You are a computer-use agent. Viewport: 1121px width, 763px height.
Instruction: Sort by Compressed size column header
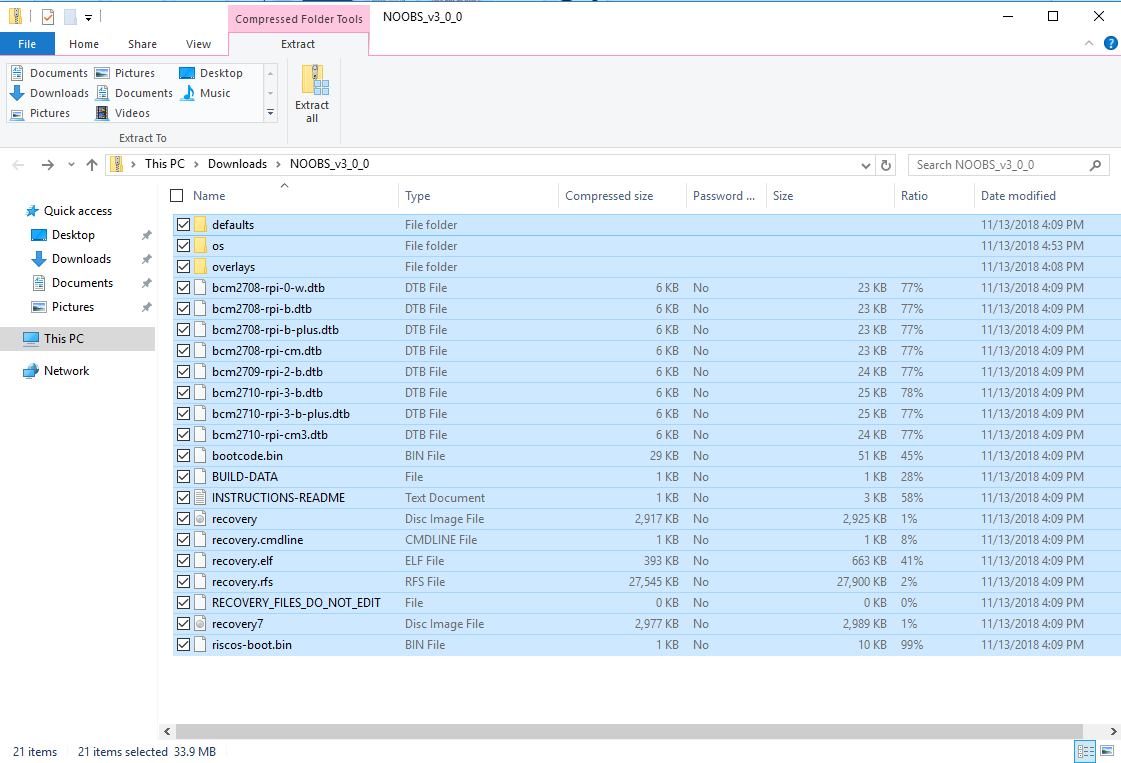pos(622,195)
